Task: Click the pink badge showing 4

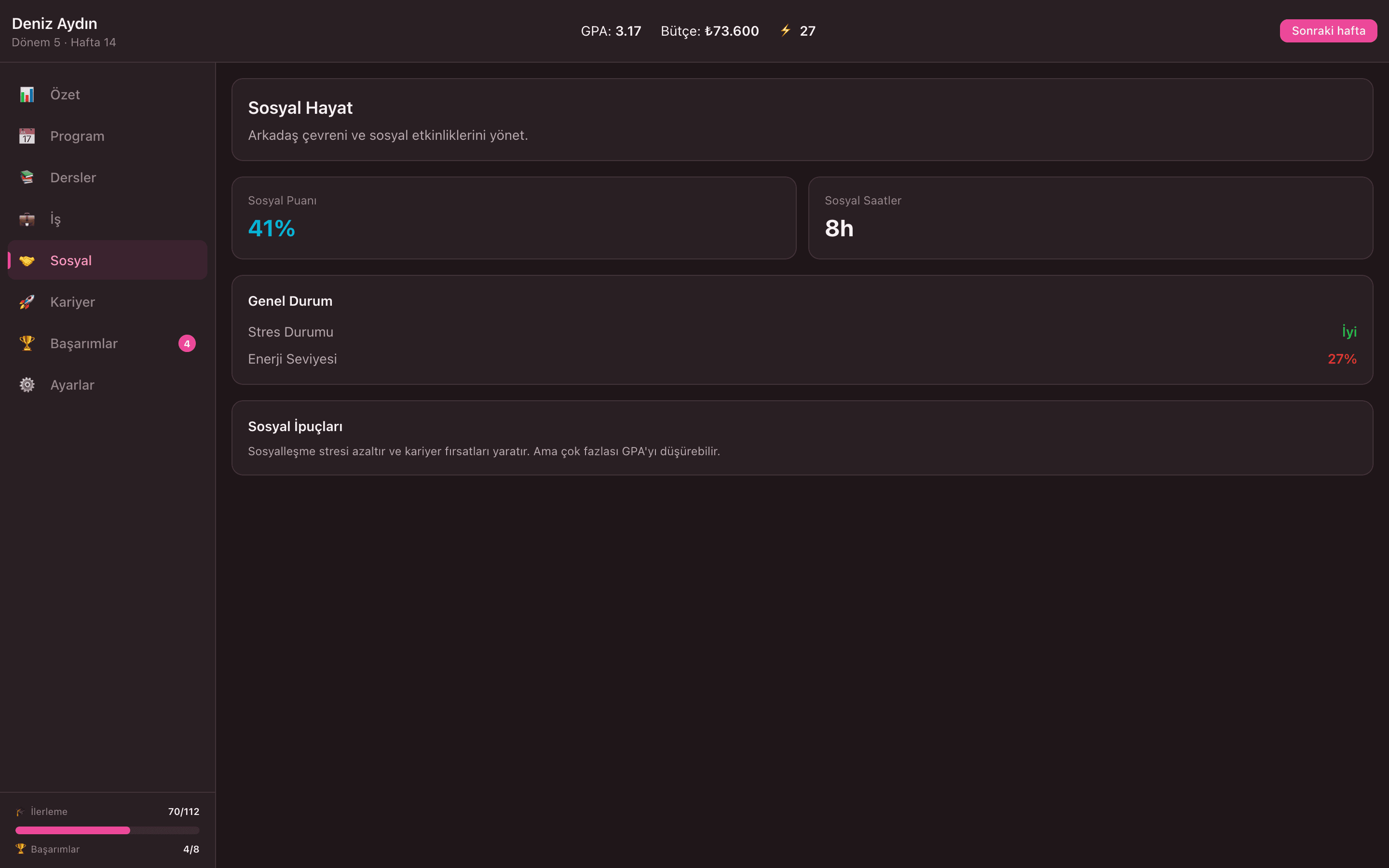Action: coord(187,343)
